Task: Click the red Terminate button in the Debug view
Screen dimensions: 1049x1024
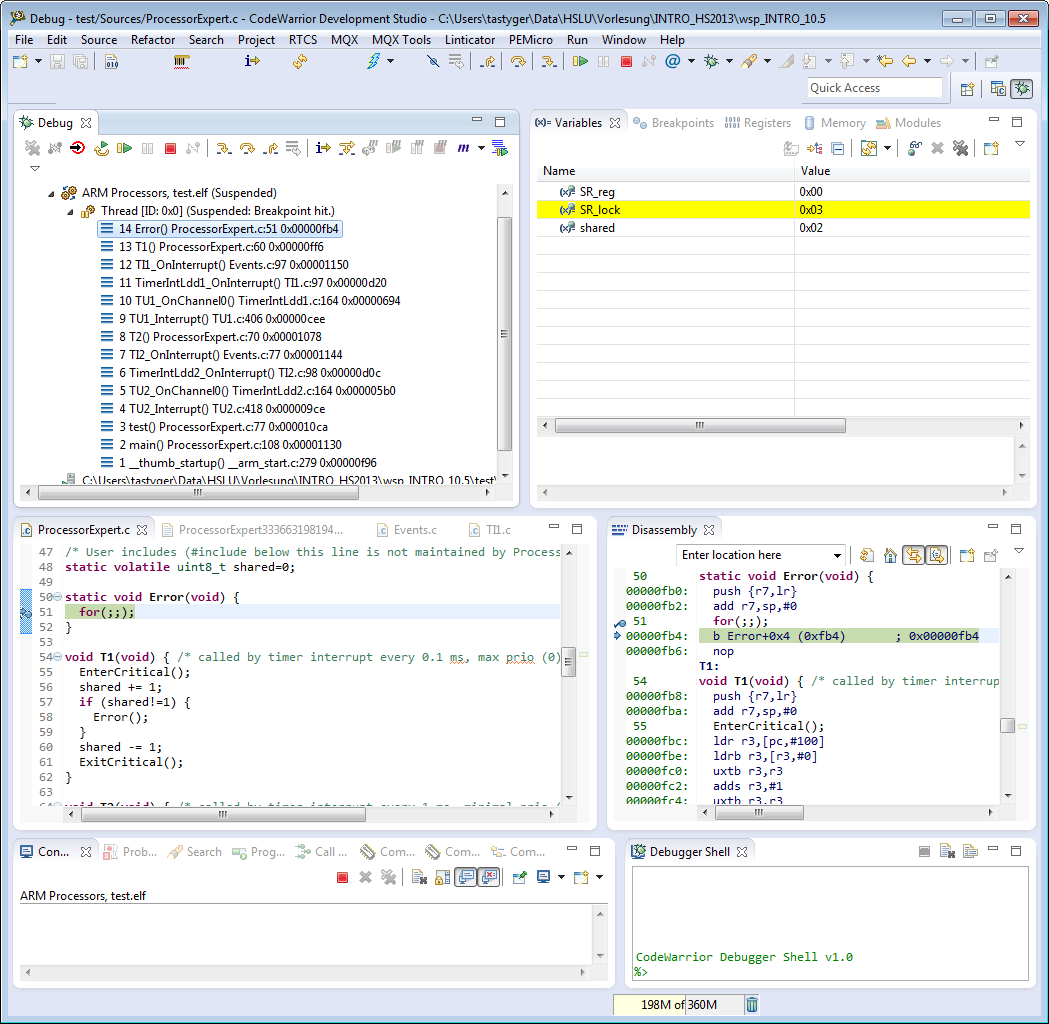Action: 170,149
